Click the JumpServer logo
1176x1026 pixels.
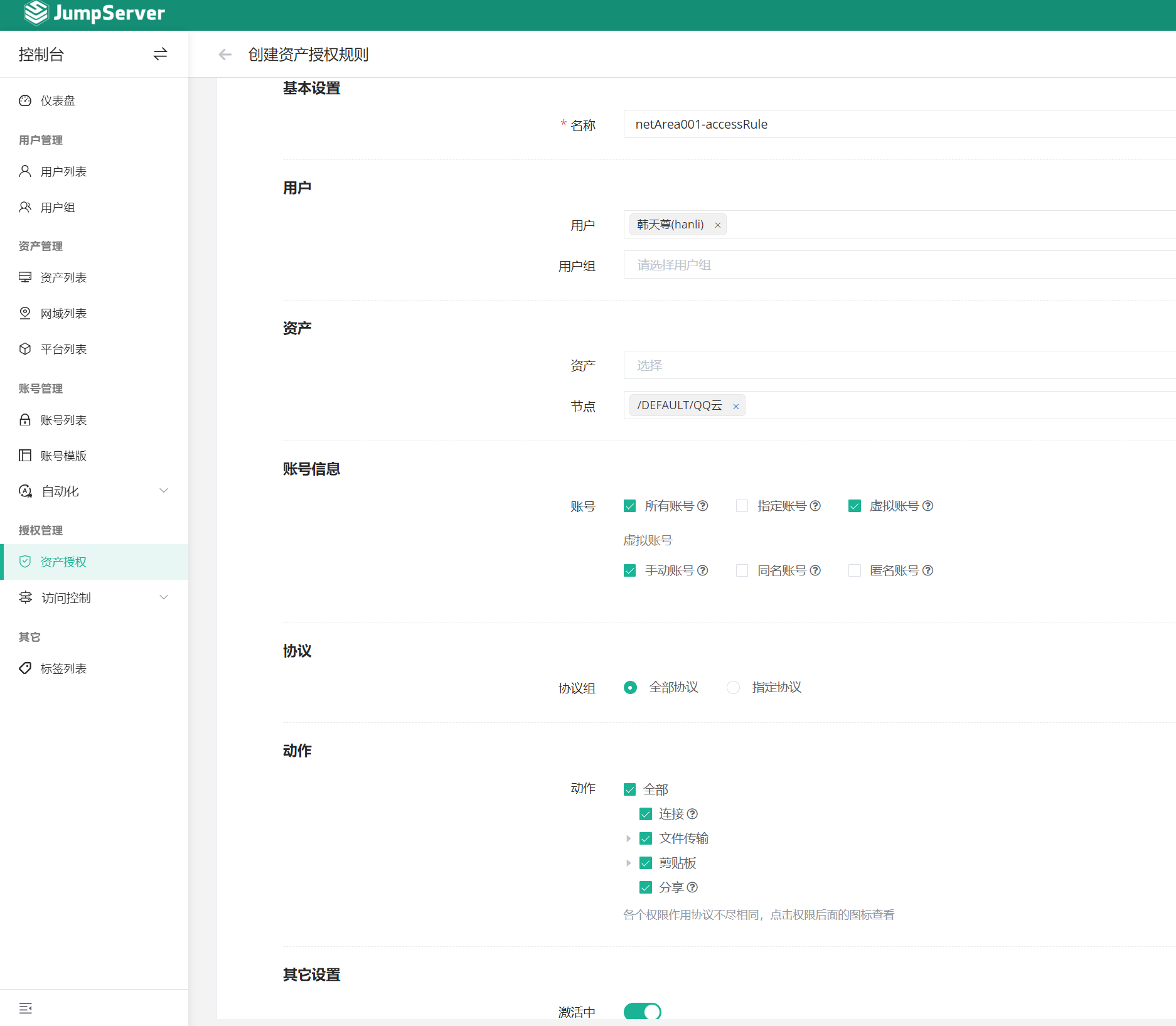(94, 13)
